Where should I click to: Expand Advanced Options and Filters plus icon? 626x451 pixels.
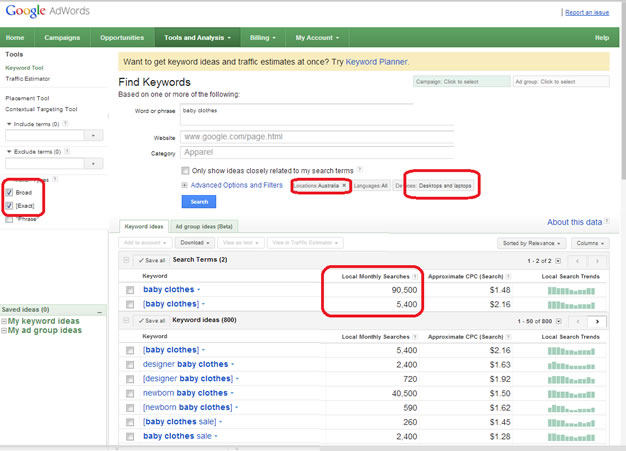[x=184, y=185]
